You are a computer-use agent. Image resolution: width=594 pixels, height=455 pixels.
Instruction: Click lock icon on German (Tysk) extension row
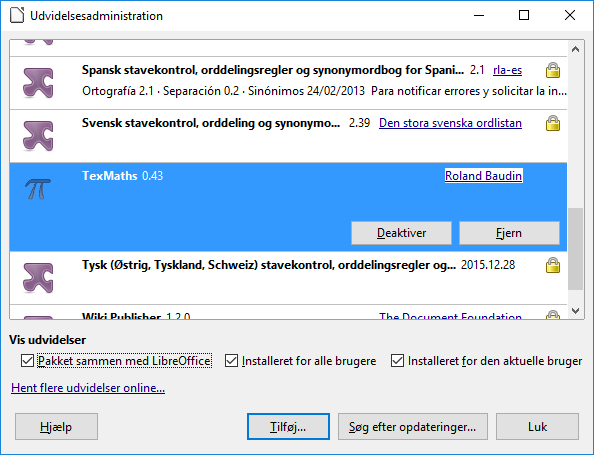553,265
